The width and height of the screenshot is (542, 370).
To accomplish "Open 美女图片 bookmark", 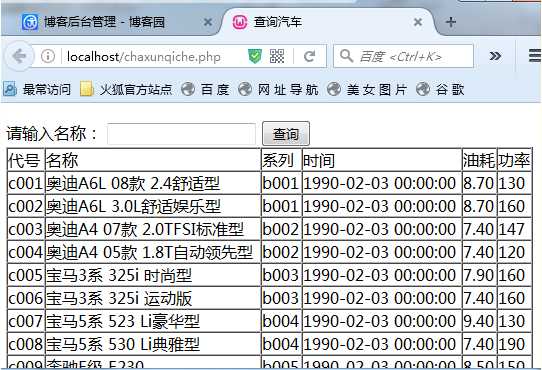I will 367,90.
